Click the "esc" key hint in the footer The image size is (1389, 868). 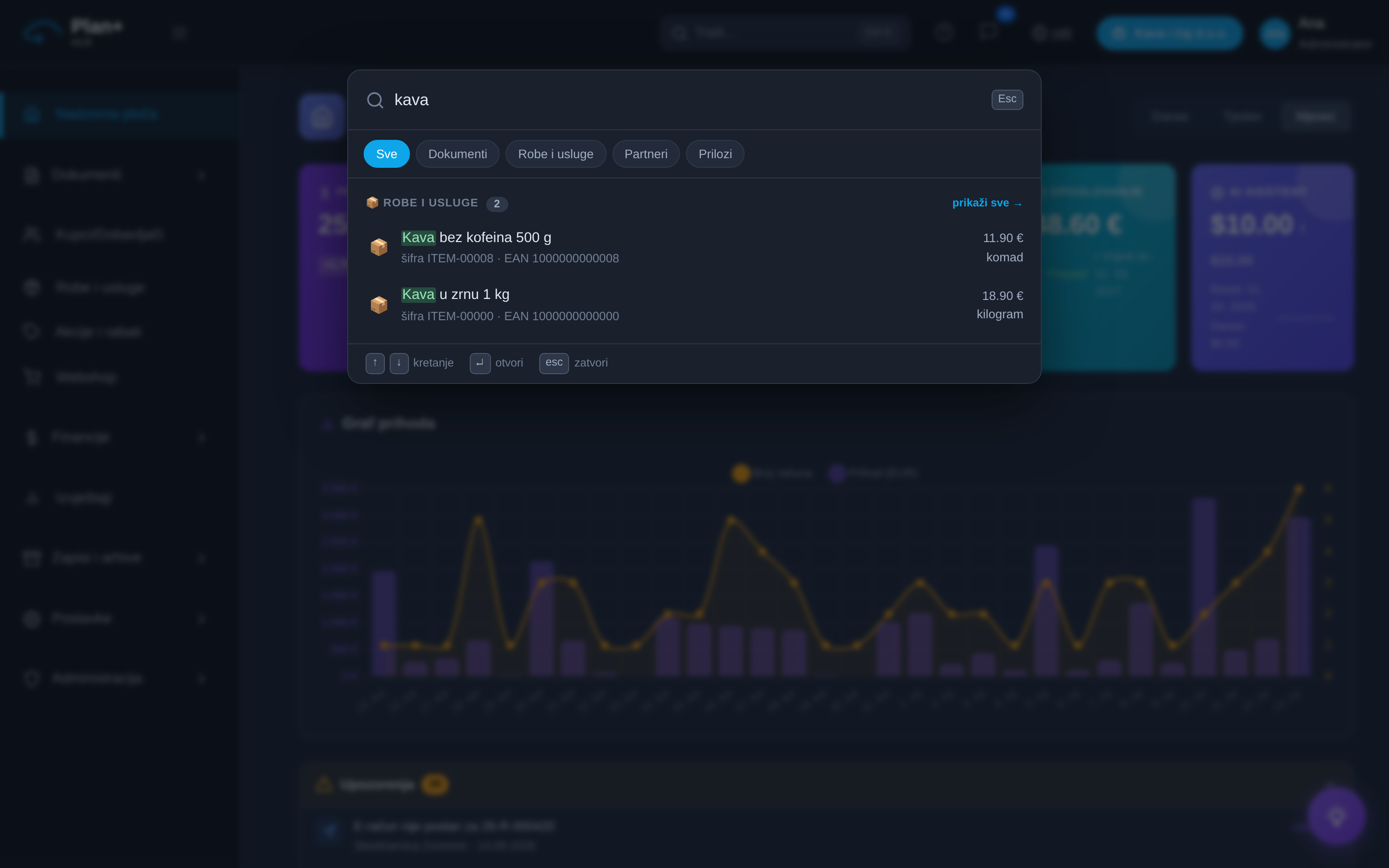554,363
